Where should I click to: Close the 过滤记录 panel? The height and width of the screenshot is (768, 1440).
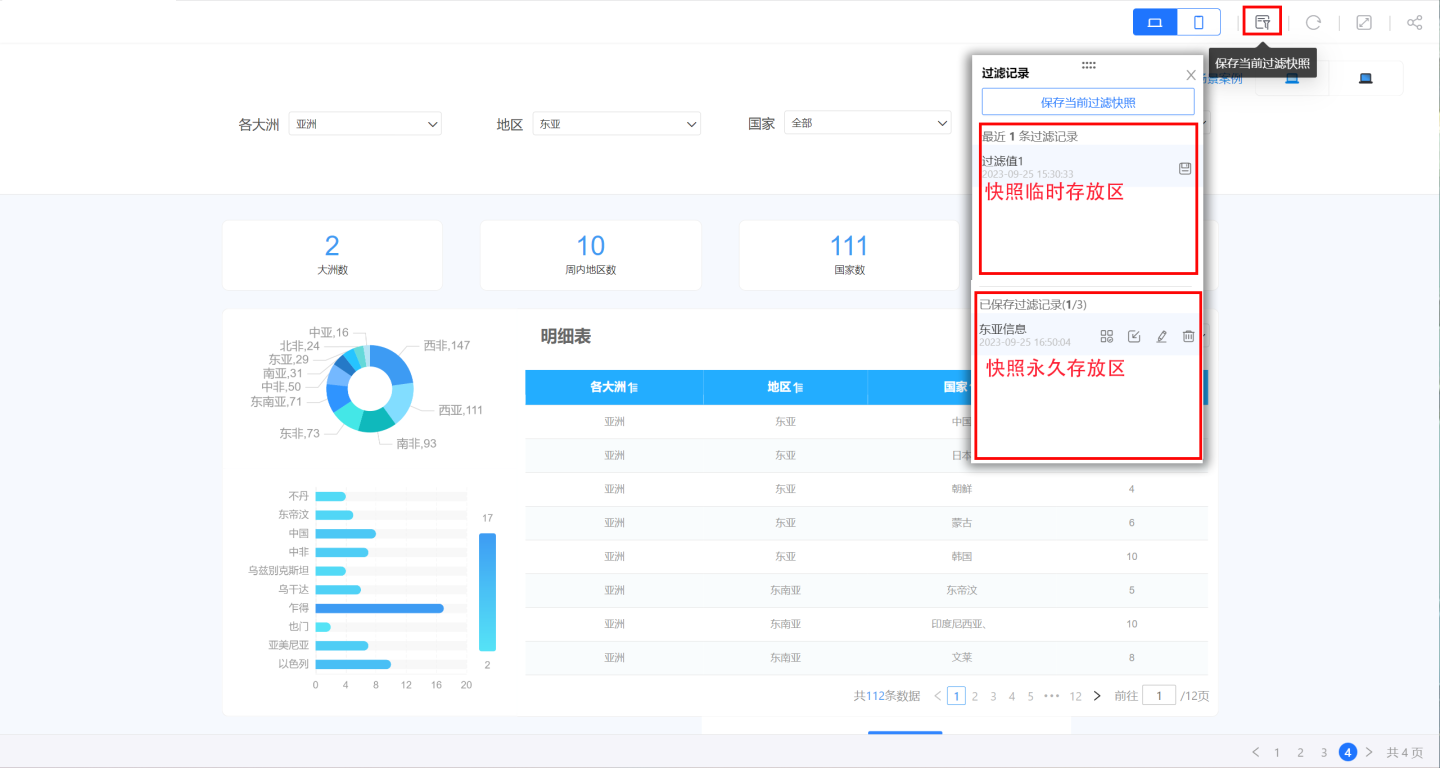pyautogui.click(x=1190, y=75)
